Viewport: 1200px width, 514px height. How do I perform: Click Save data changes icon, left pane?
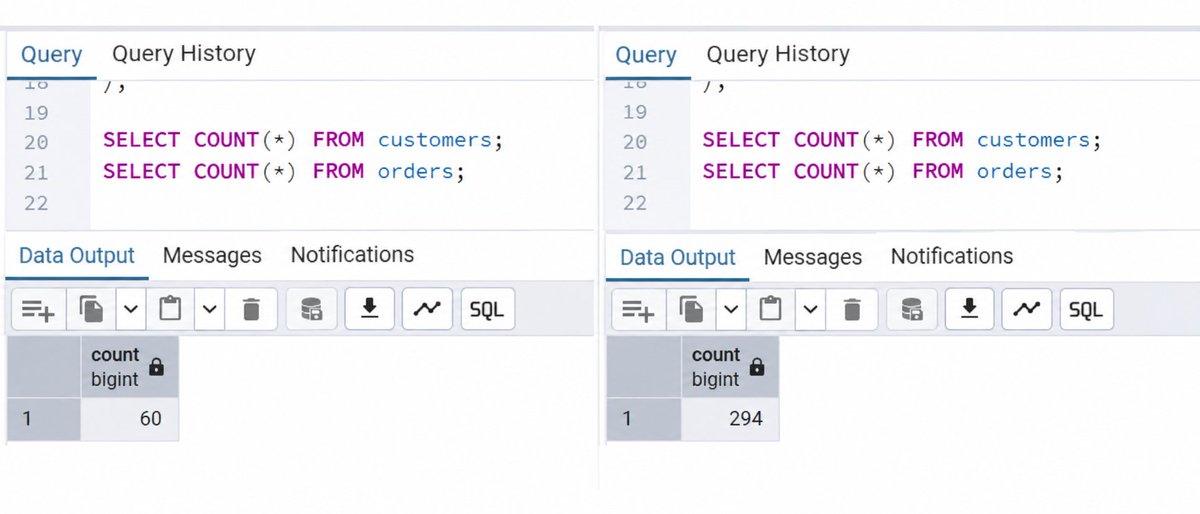(311, 310)
